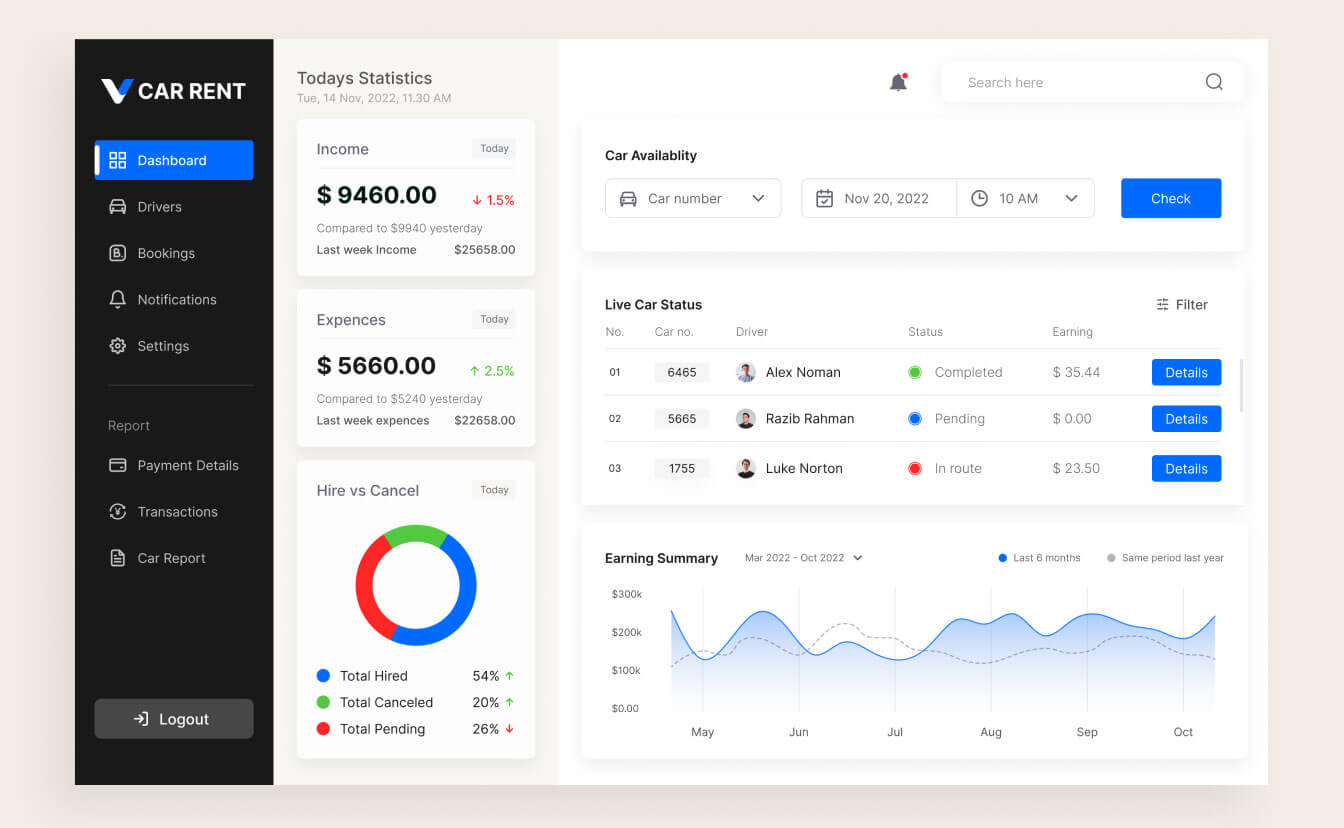Click the Drivers car icon in sidebar

pyautogui.click(x=117, y=207)
